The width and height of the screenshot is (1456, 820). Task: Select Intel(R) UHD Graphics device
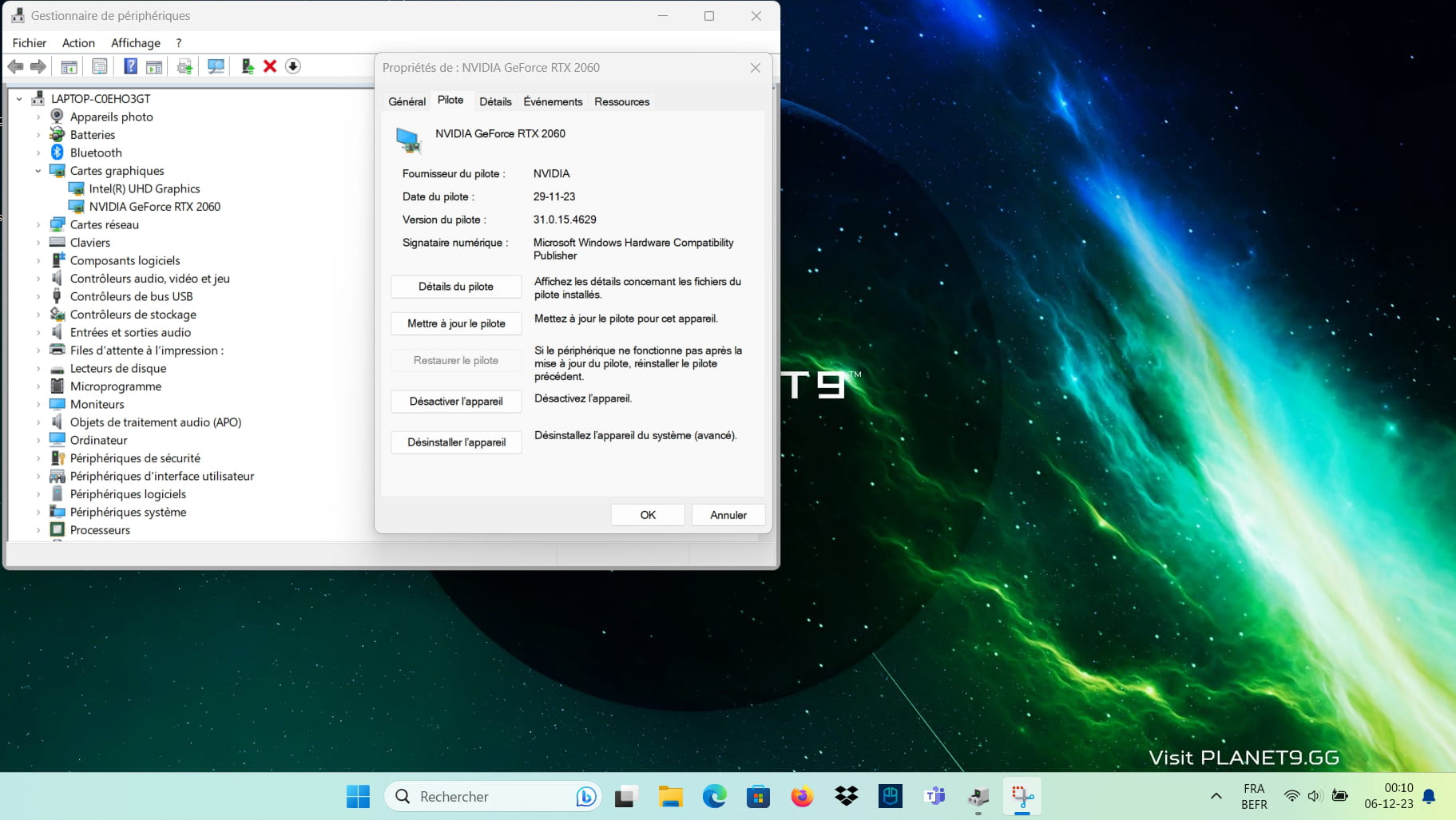pyautogui.click(x=145, y=188)
